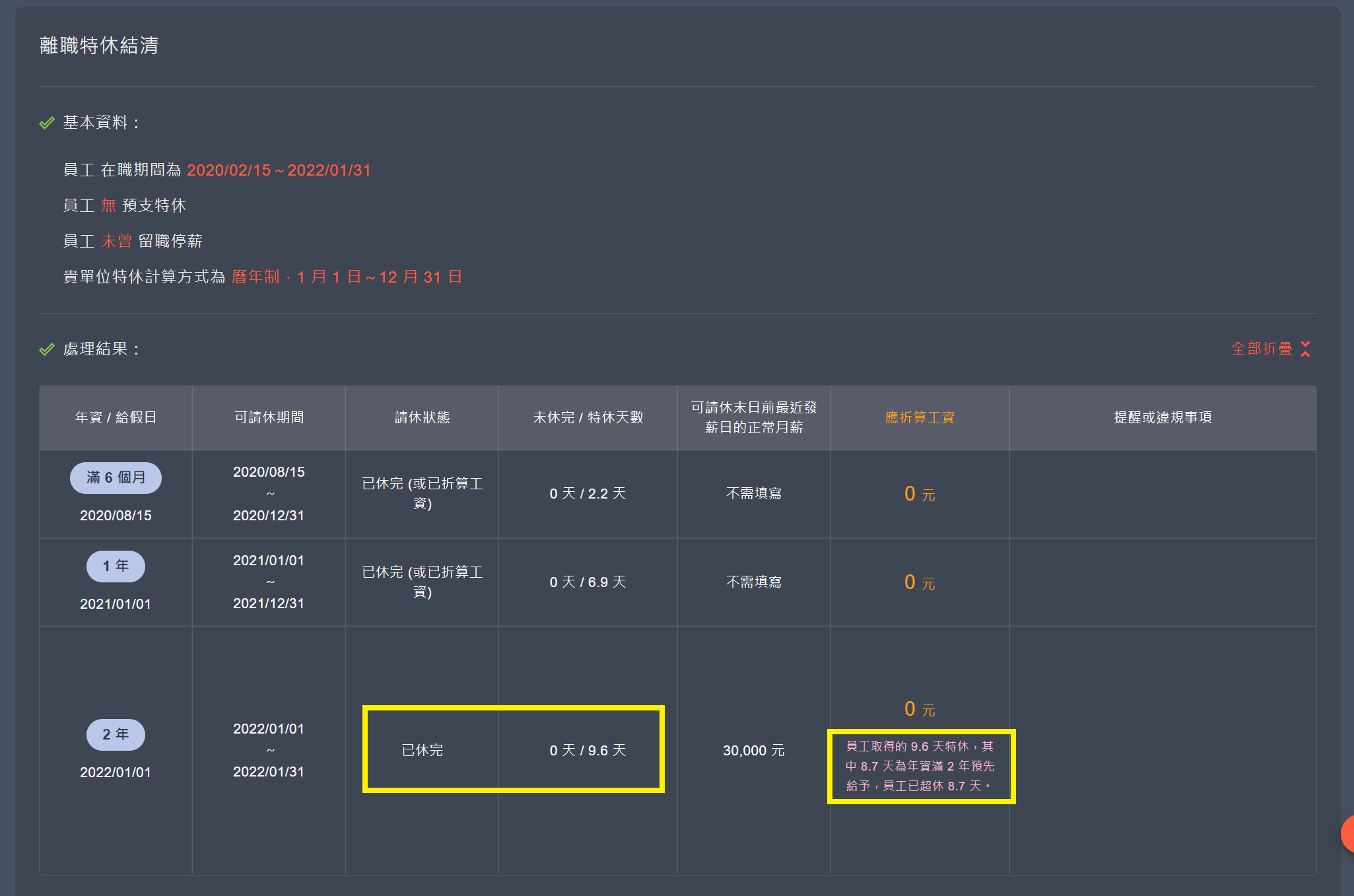
Task: Click the red 無 in 預支特休 line
Action: pyautogui.click(x=108, y=206)
